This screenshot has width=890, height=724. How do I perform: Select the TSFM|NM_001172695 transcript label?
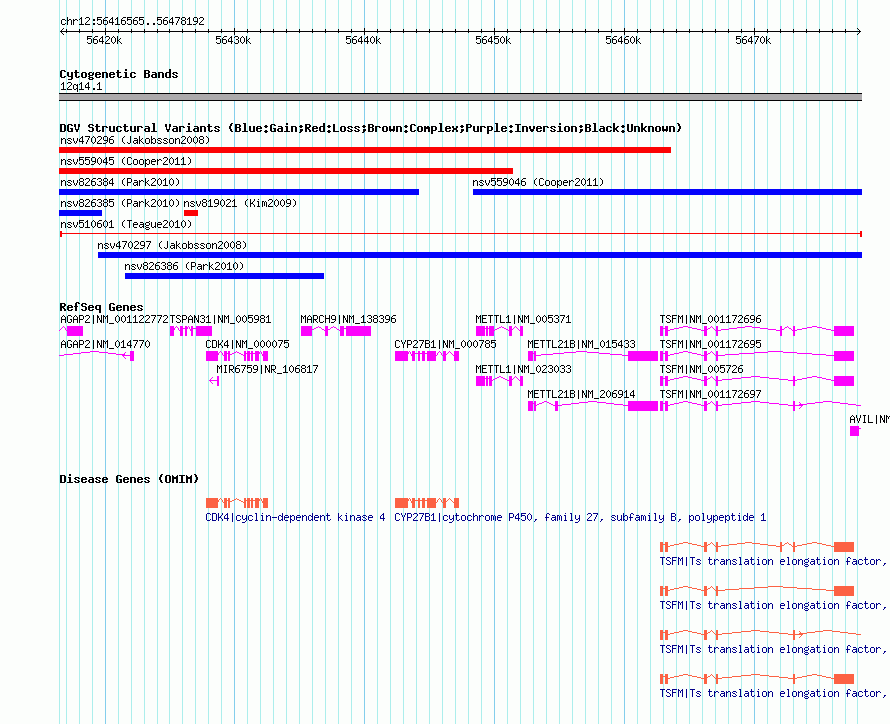click(711, 344)
